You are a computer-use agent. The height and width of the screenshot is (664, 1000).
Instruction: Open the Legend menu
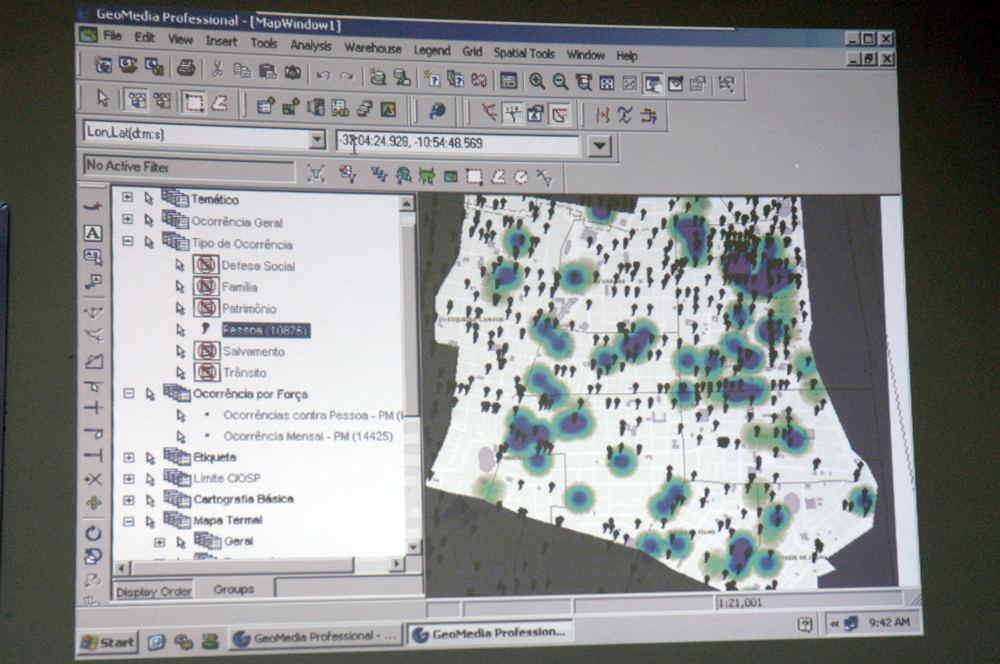coord(432,50)
